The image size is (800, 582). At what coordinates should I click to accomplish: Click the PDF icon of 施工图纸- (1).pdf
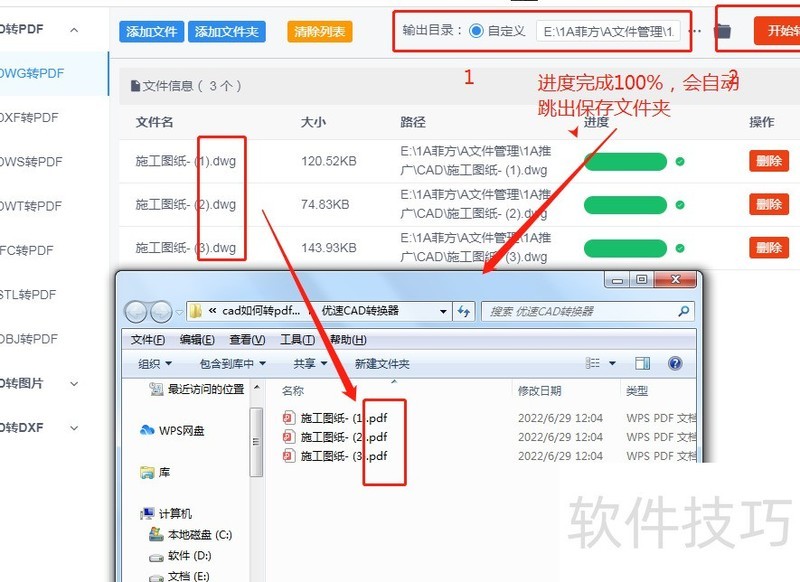click(x=289, y=418)
